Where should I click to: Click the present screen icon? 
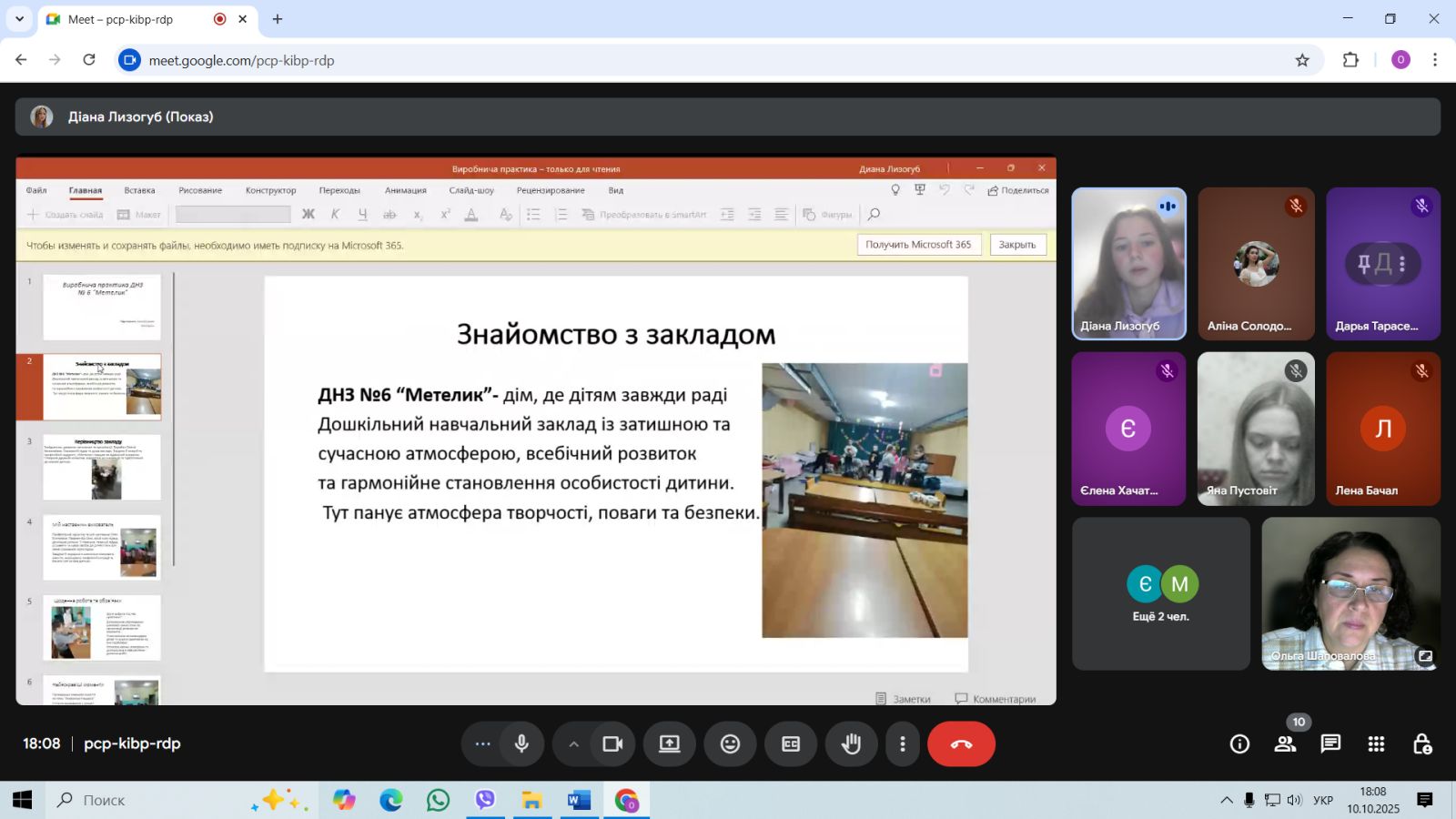coord(670,744)
